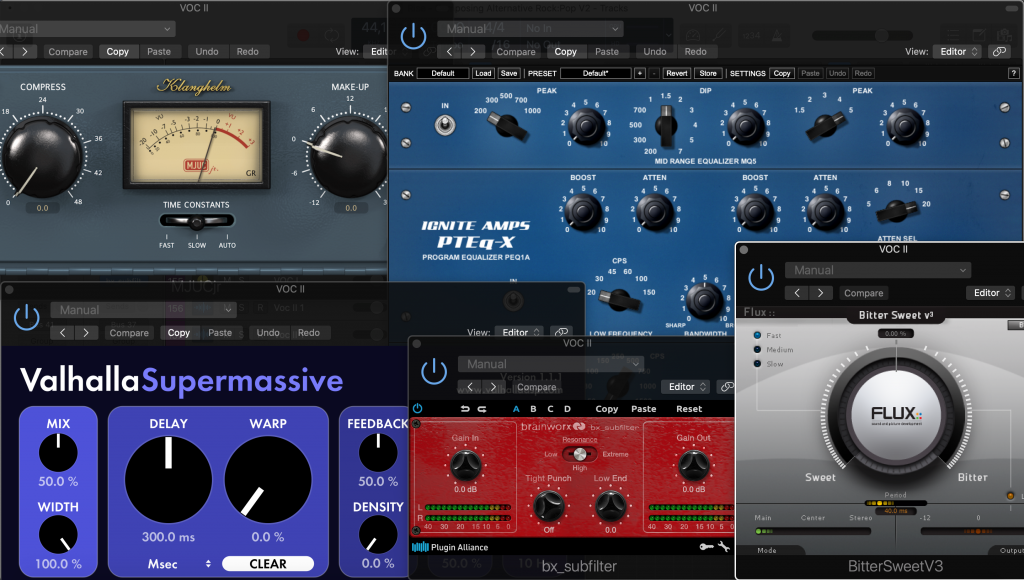Toggle power button in BitterSweet window

point(761,278)
